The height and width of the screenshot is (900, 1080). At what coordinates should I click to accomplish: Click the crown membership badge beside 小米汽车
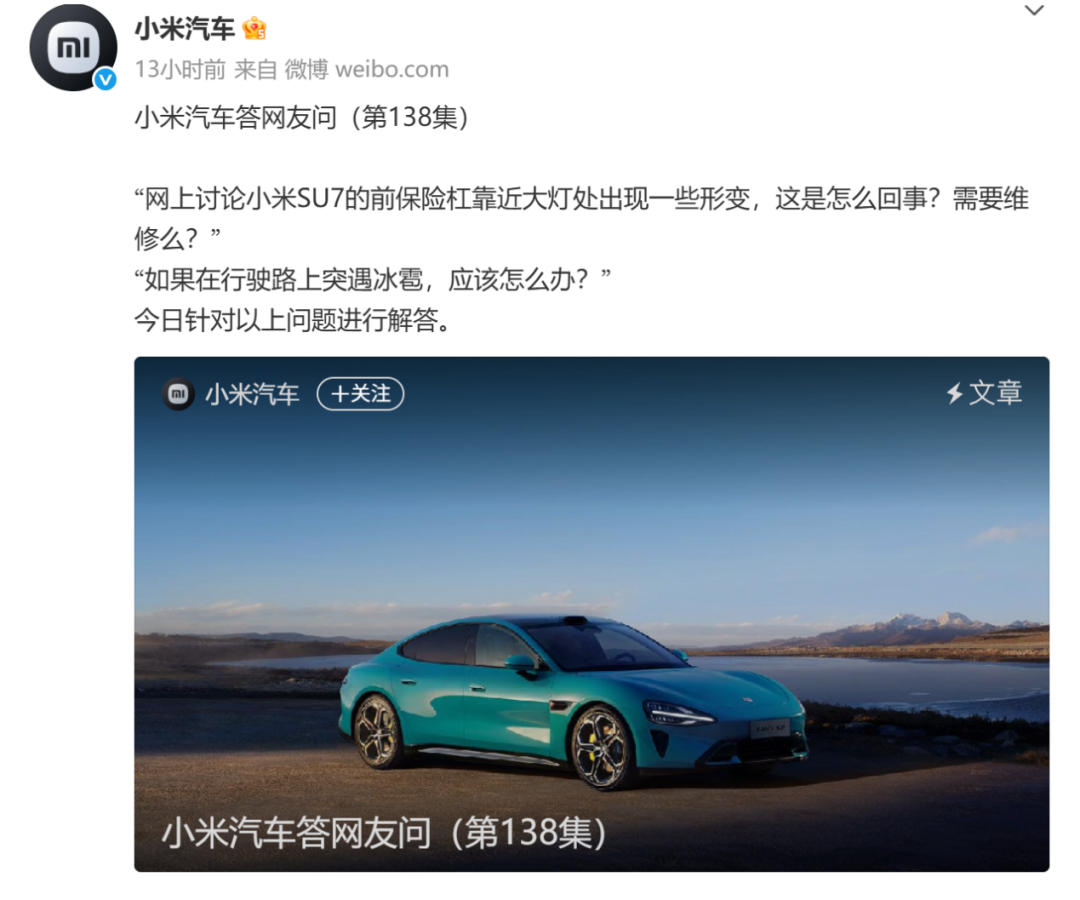pos(254,28)
